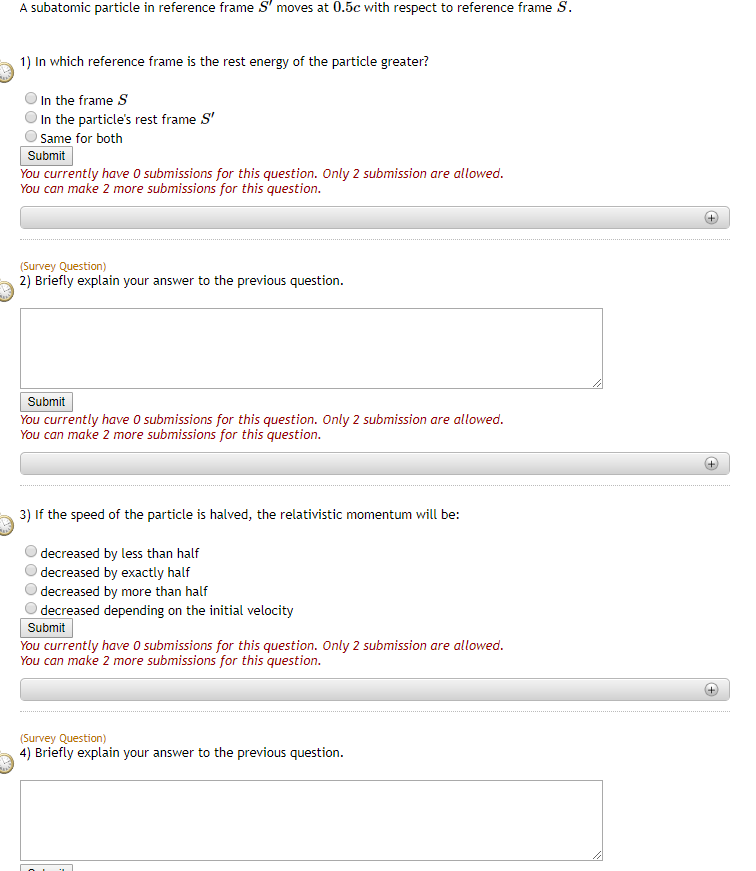756x871 pixels.
Task: Submit the answer for question 3
Action: point(46,627)
